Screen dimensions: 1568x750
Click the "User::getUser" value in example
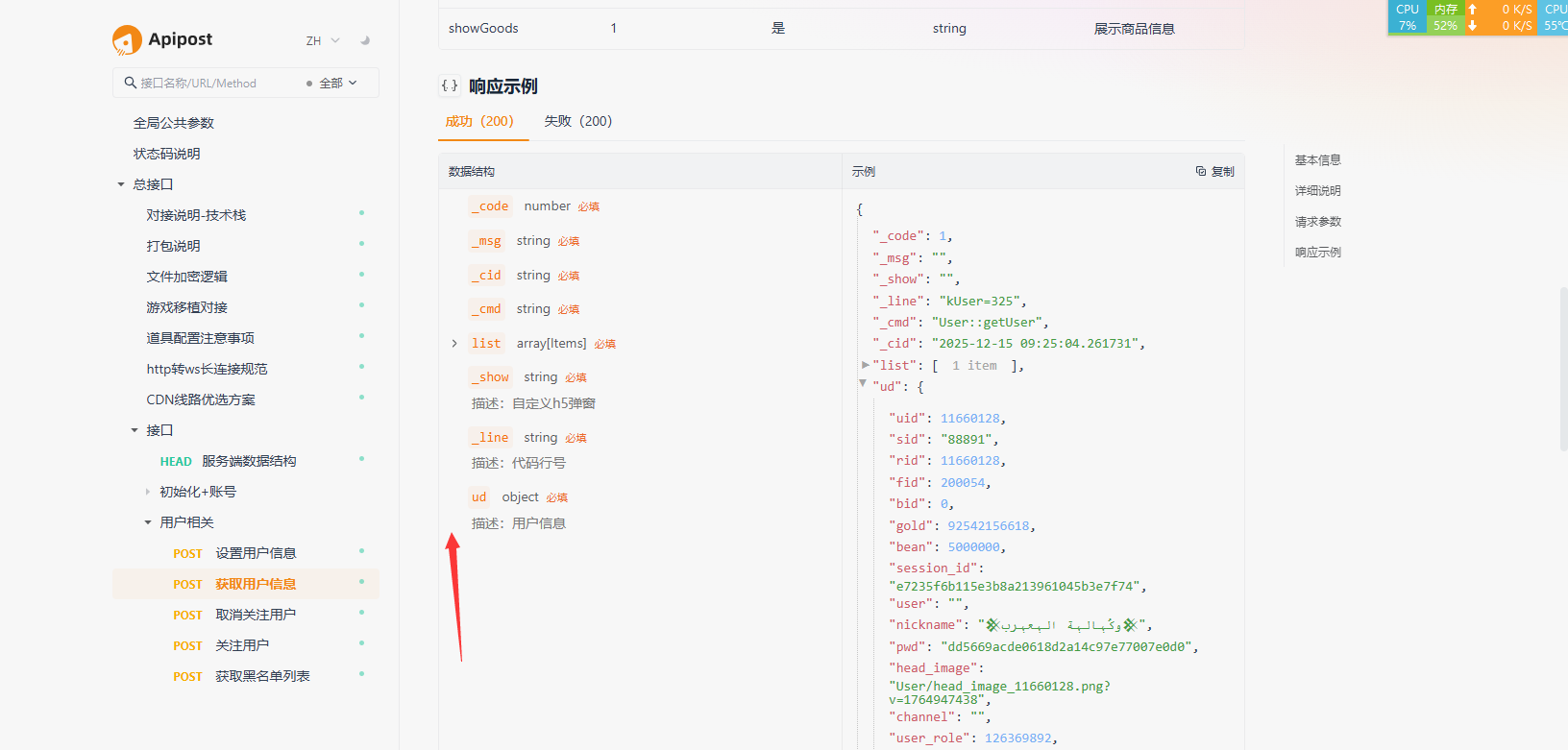[x=987, y=323]
